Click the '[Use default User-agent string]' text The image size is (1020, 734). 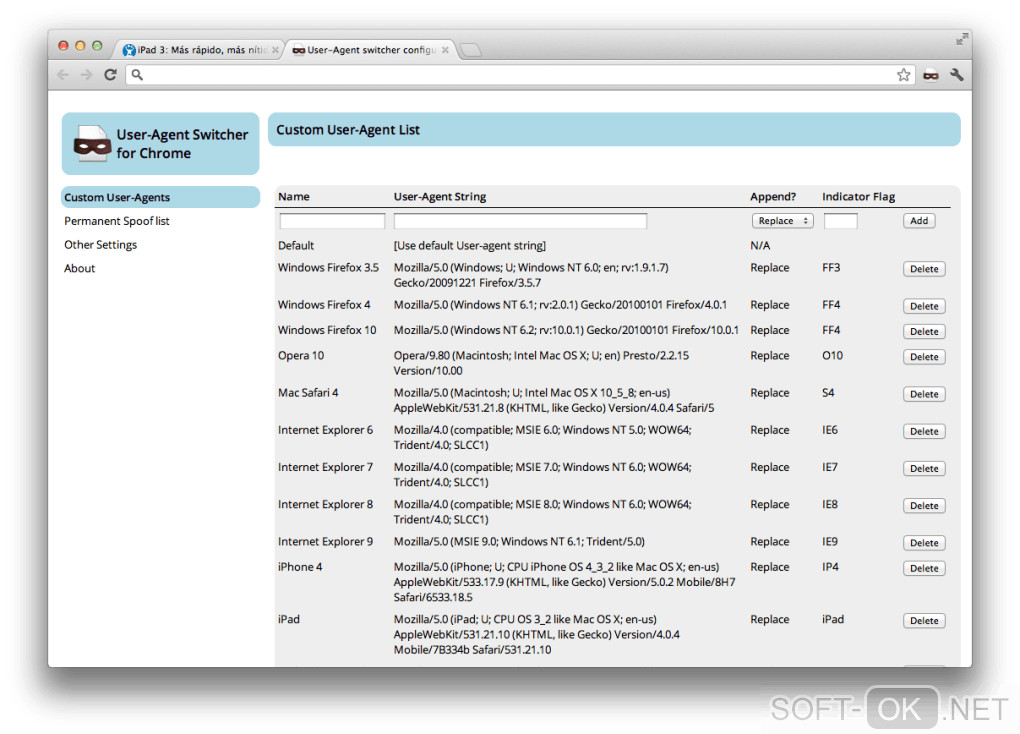coord(470,245)
